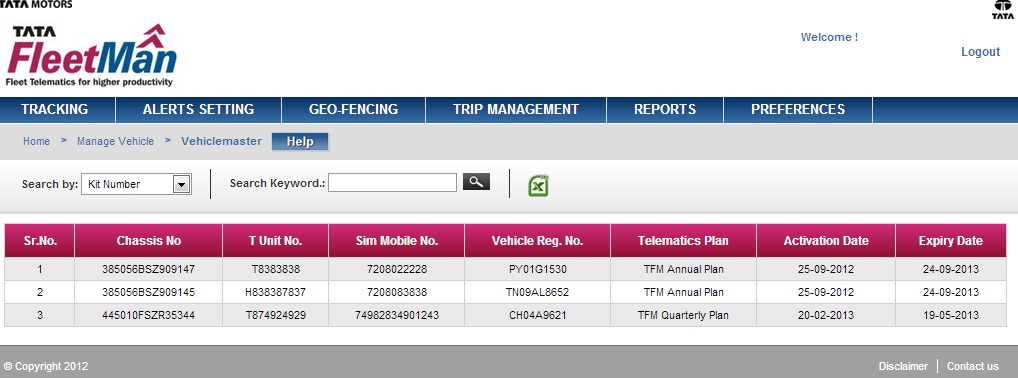The image size is (1018, 378).
Task: Sort by the Chassis No column header
Action: (149, 241)
